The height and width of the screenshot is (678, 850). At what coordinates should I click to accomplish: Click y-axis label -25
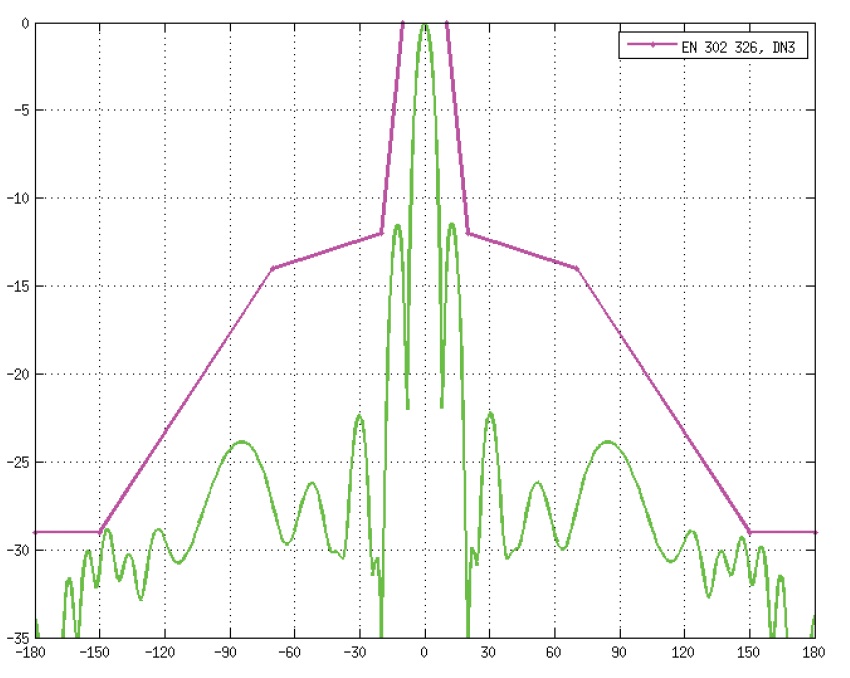[18, 462]
